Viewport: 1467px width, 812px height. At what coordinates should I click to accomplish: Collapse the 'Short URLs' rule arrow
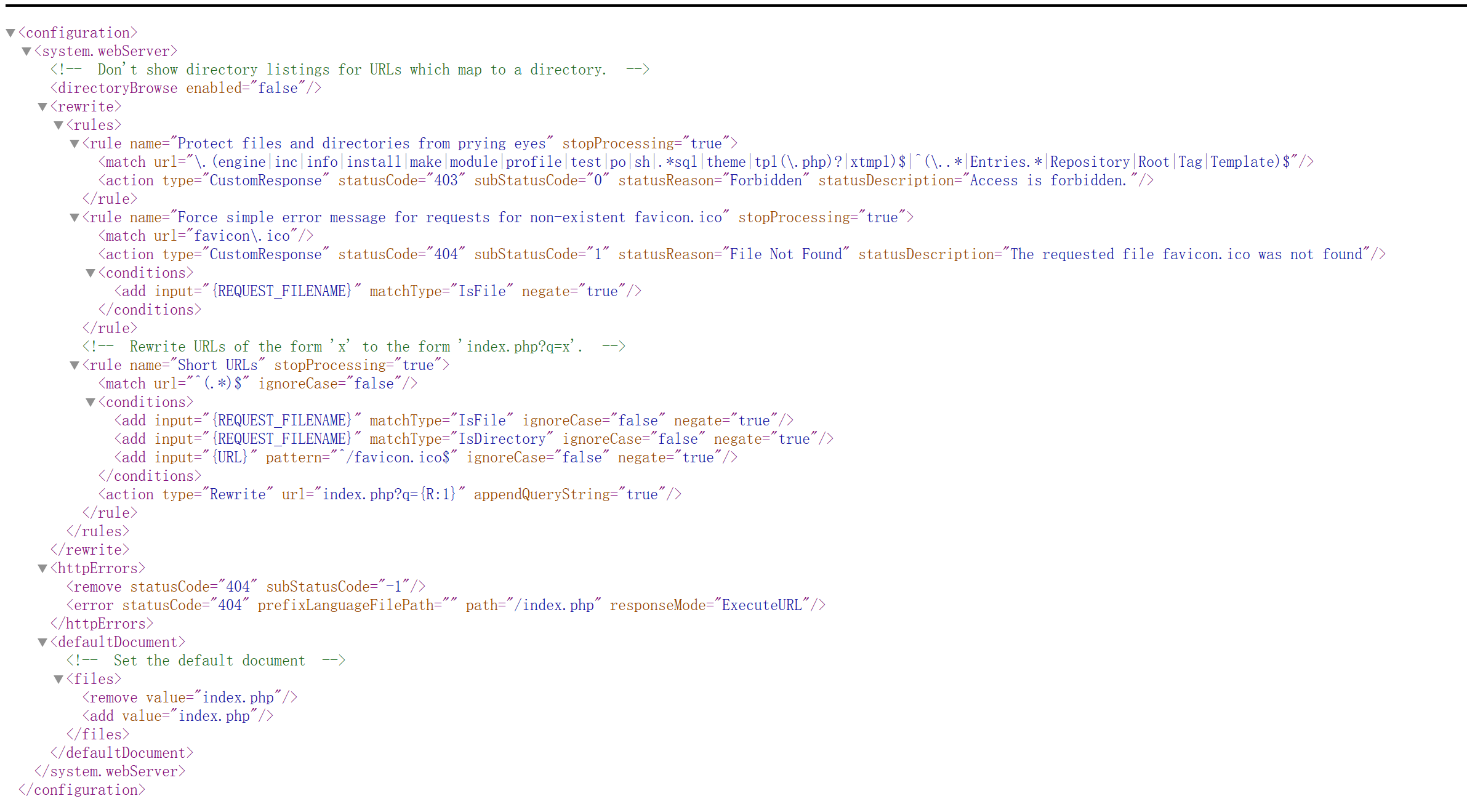click(x=74, y=365)
